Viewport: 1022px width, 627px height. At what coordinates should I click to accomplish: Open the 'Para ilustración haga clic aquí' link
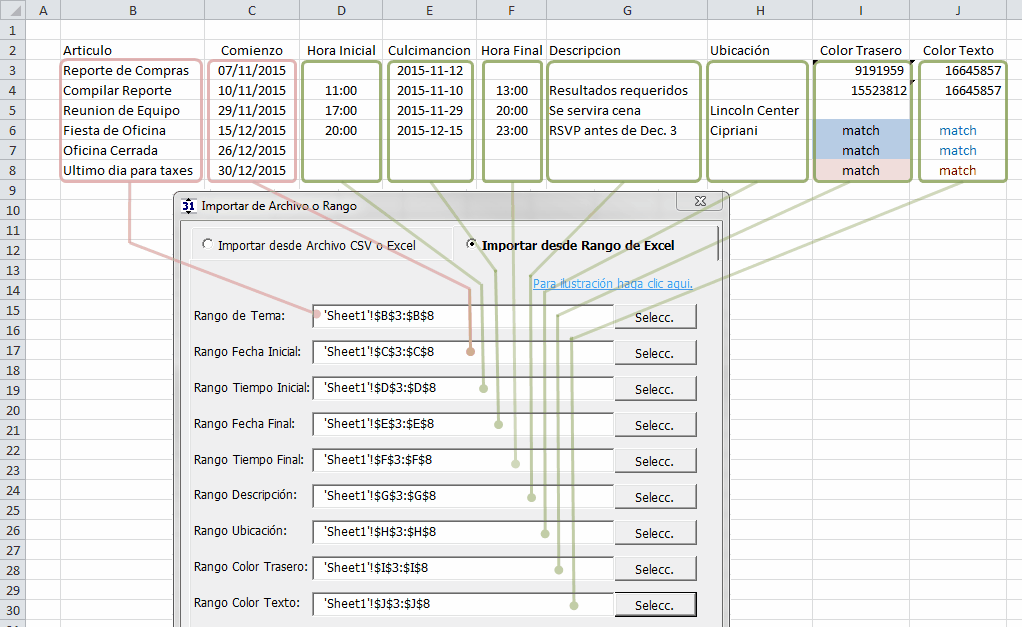612,283
